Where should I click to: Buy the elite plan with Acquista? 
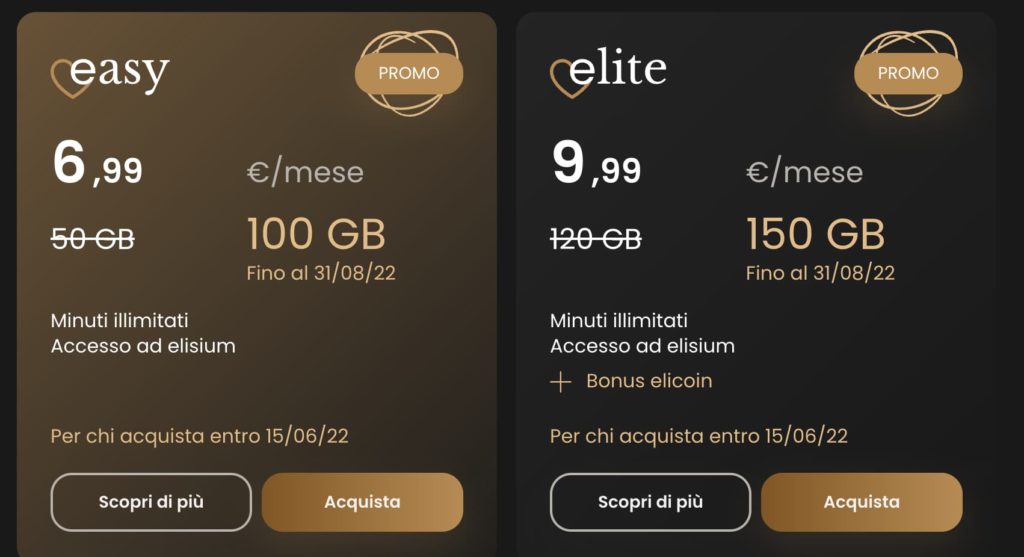point(861,502)
